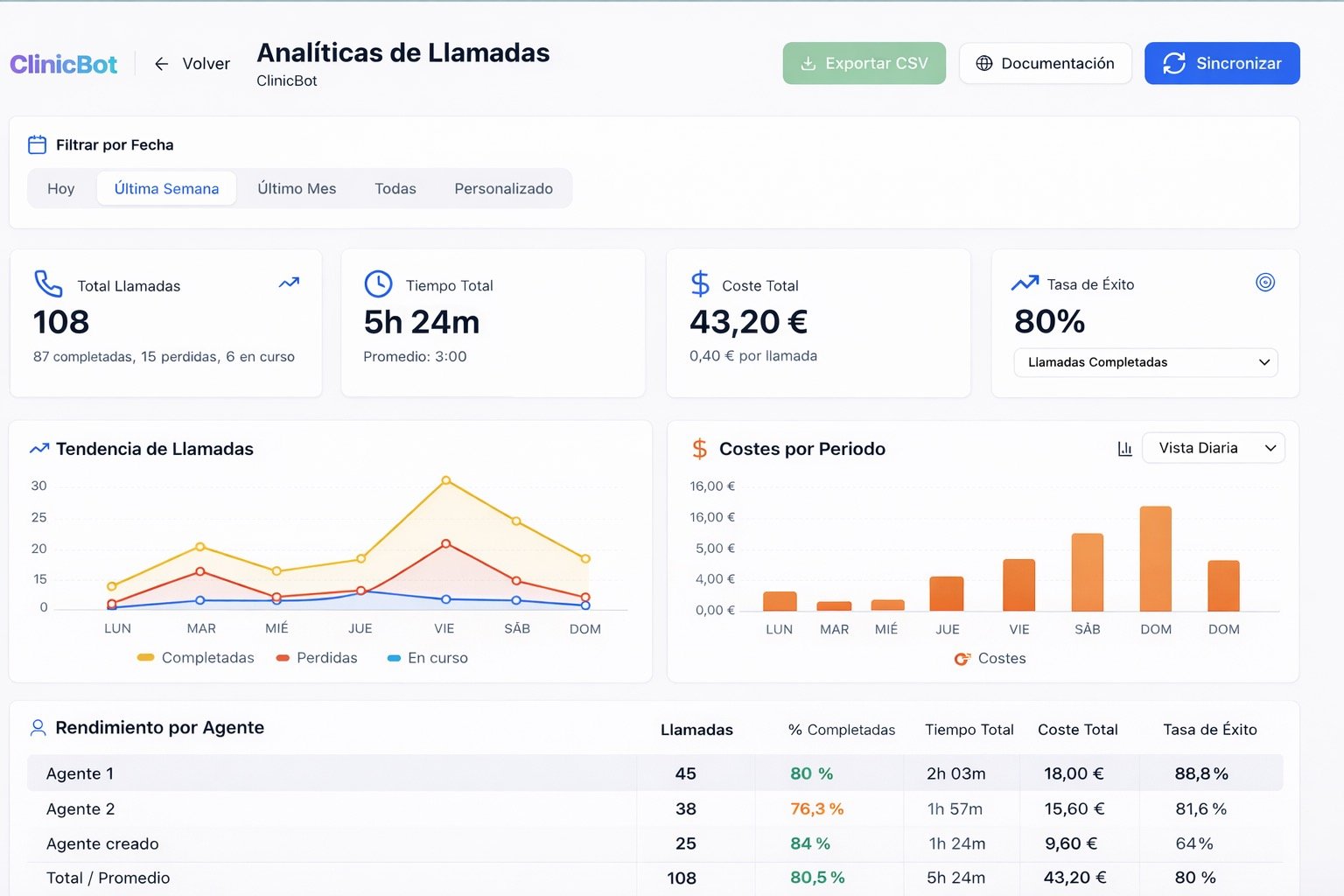Viewport: 1344px width, 896px height.
Task: Choose the Personalizado date filter
Action: coord(503,189)
